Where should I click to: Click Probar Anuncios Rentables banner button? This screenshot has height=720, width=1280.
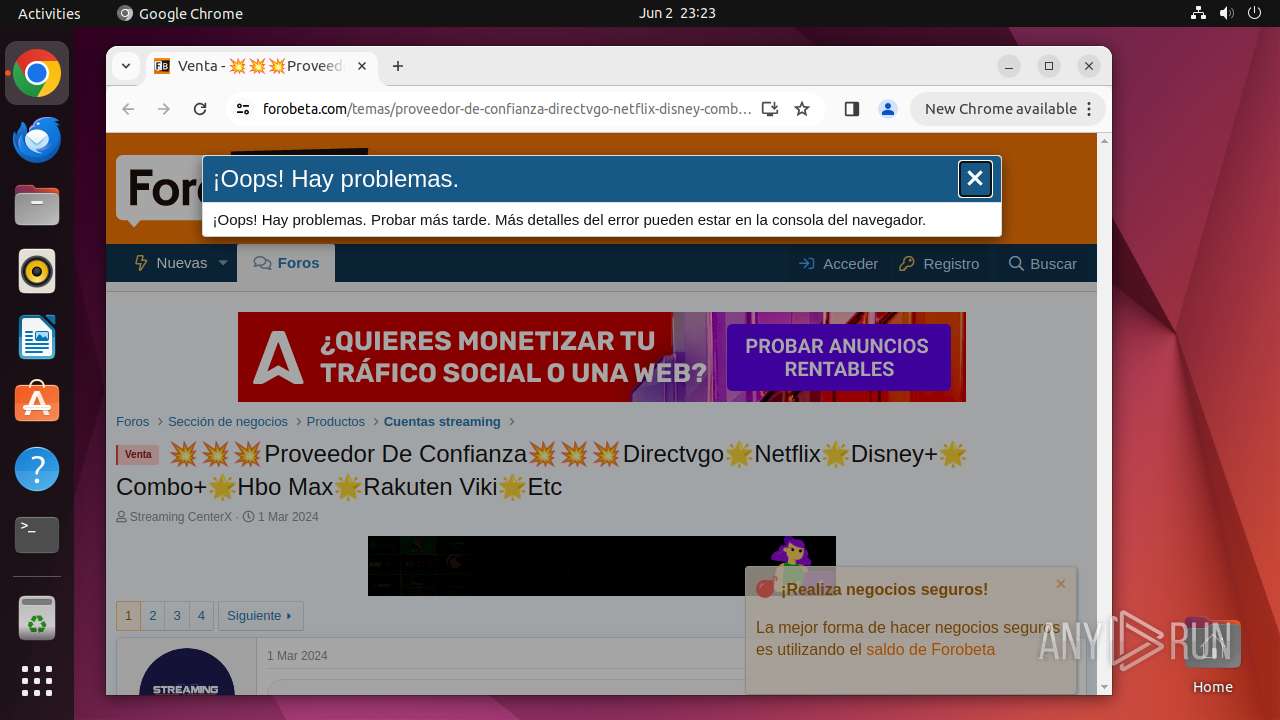[838, 357]
